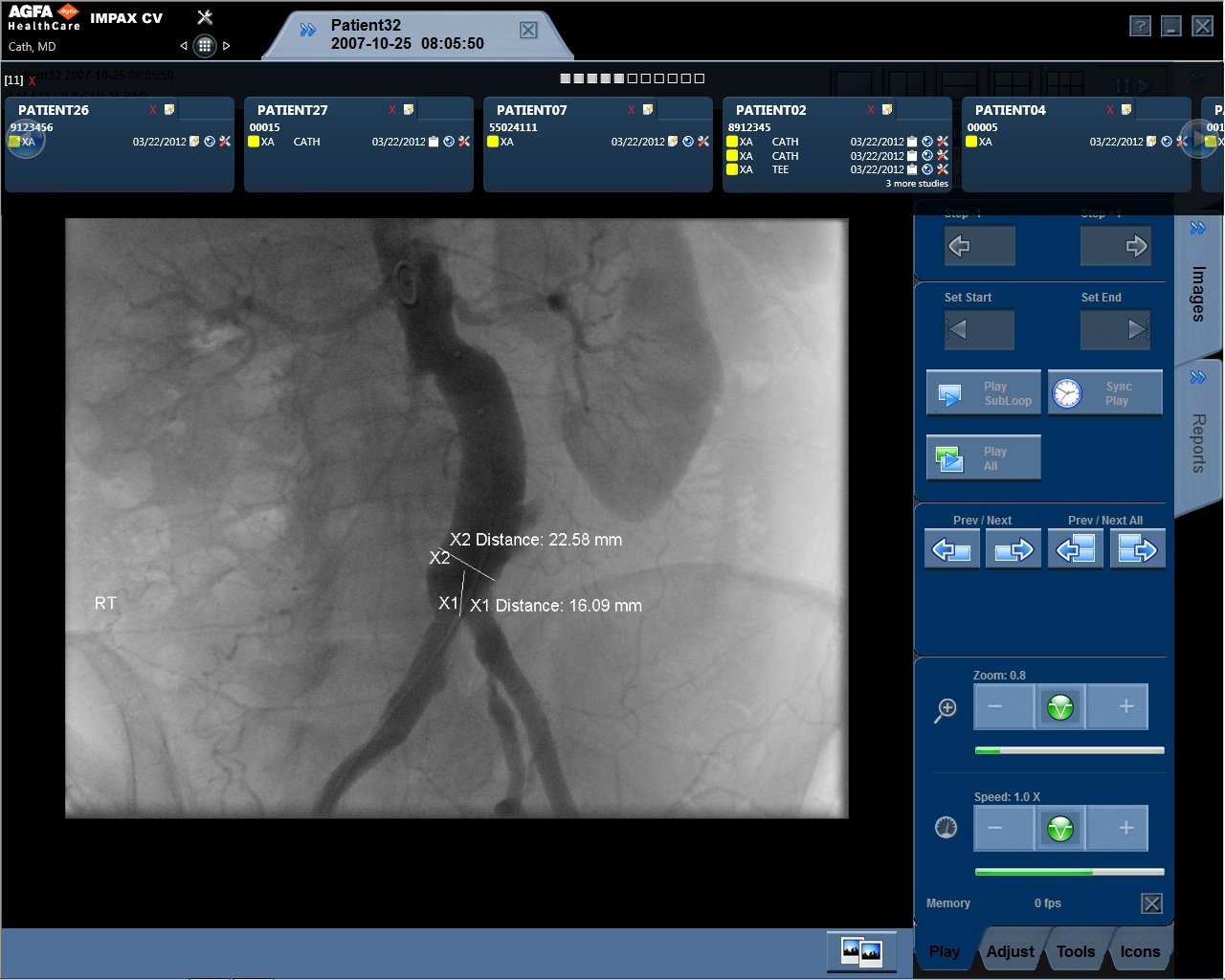Step back one frame with left arrow
The height and width of the screenshot is (980, 1225).
(x=979, y=247)
